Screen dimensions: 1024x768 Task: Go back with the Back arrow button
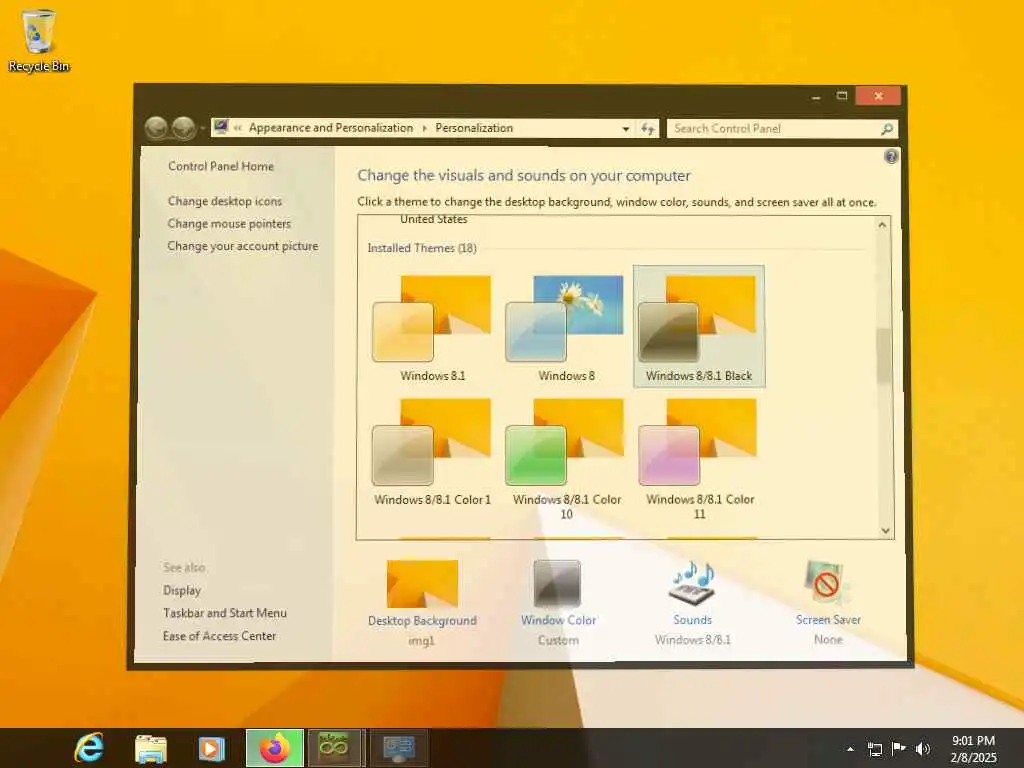pyautogui.click(x=157, y=128)
